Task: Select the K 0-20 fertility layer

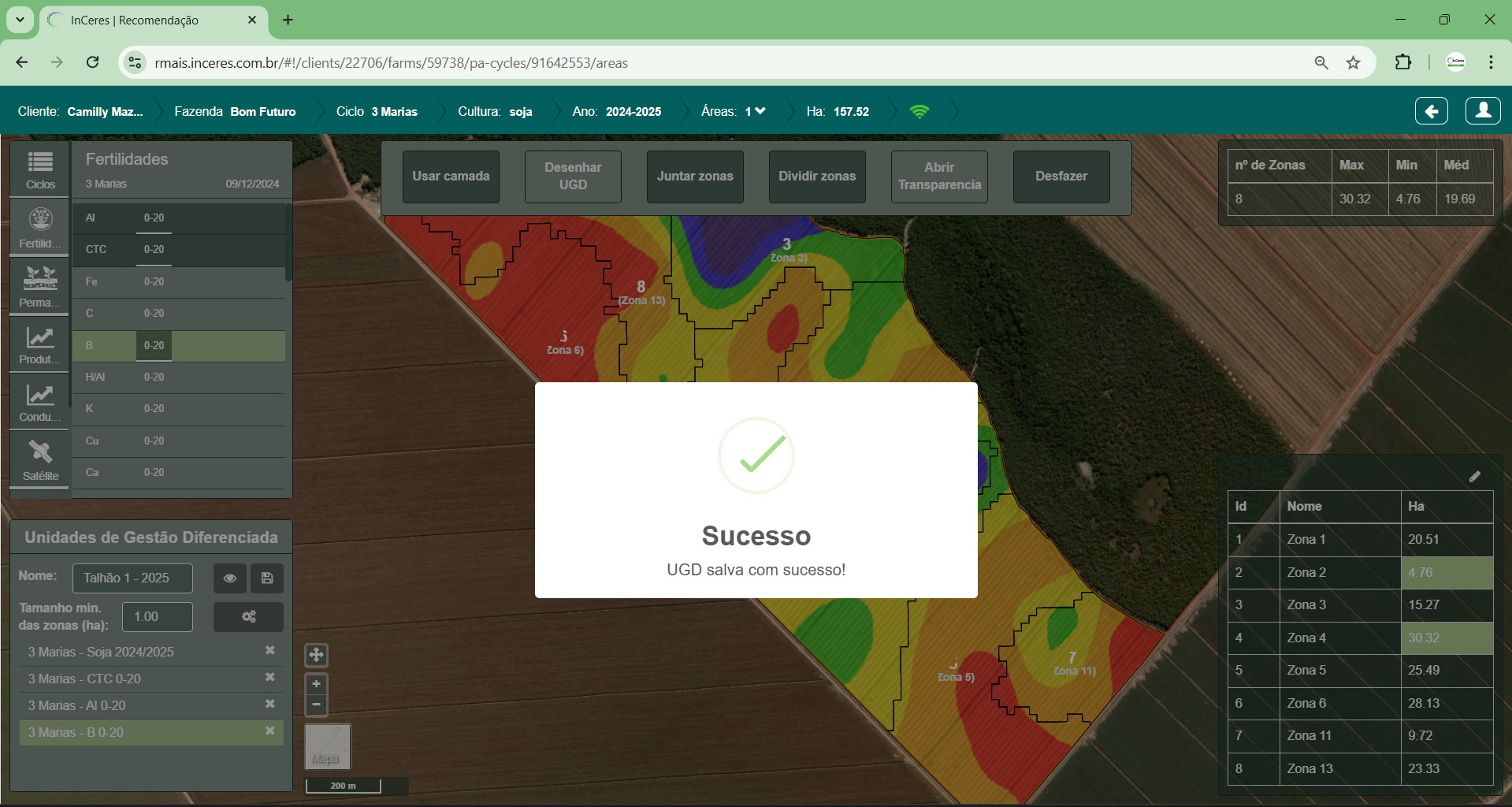Action: (x=179, y=409)
